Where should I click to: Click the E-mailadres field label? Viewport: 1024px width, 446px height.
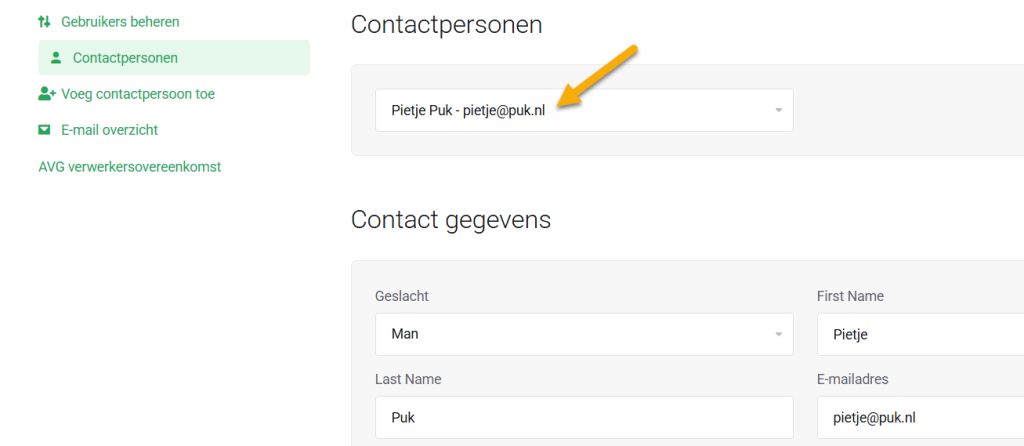point(853,379)
